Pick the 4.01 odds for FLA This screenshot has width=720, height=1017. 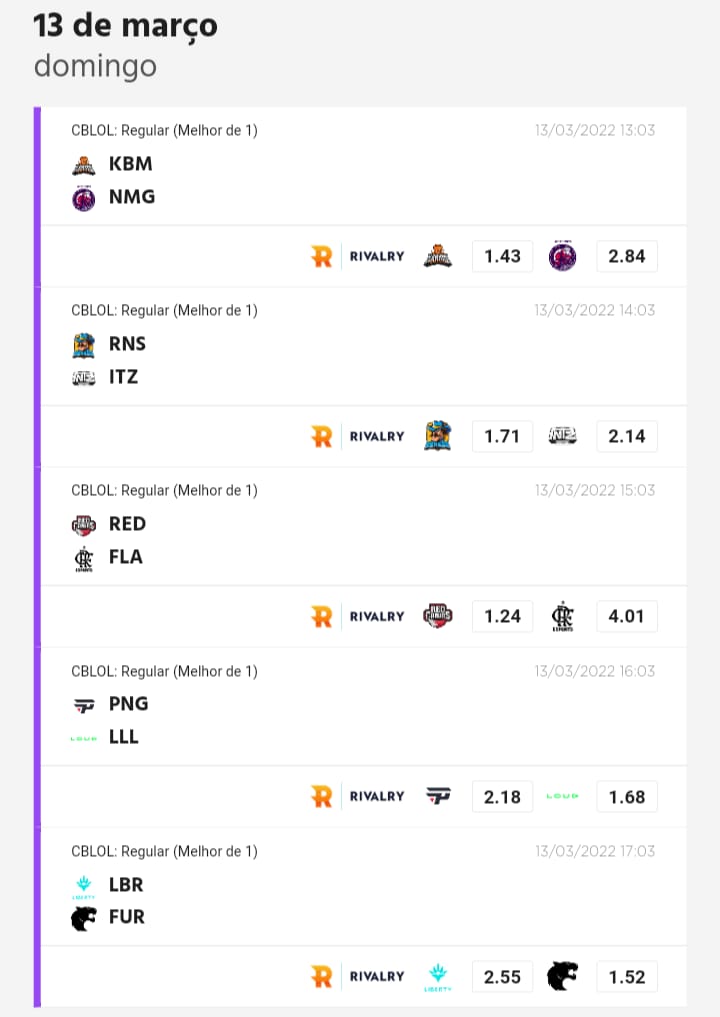coord(627,616)
